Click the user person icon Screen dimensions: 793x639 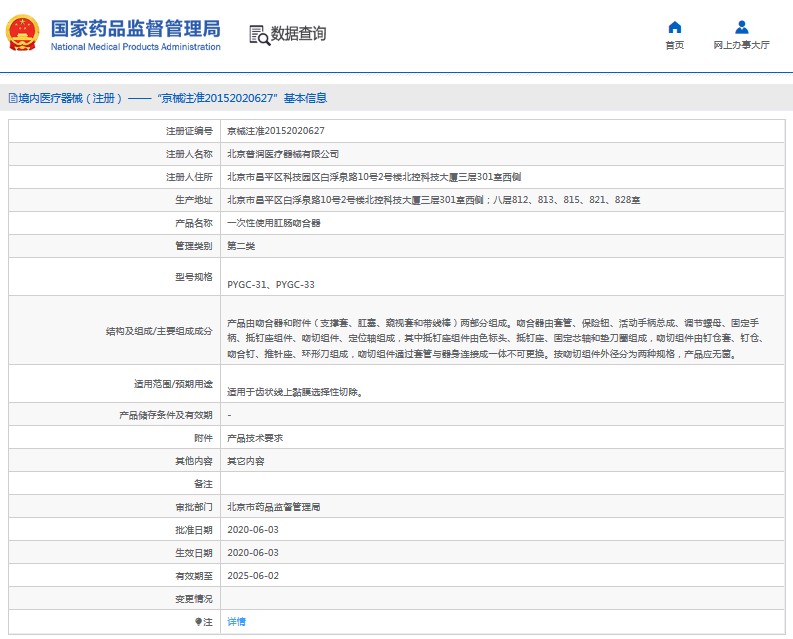tap(741, 27)
